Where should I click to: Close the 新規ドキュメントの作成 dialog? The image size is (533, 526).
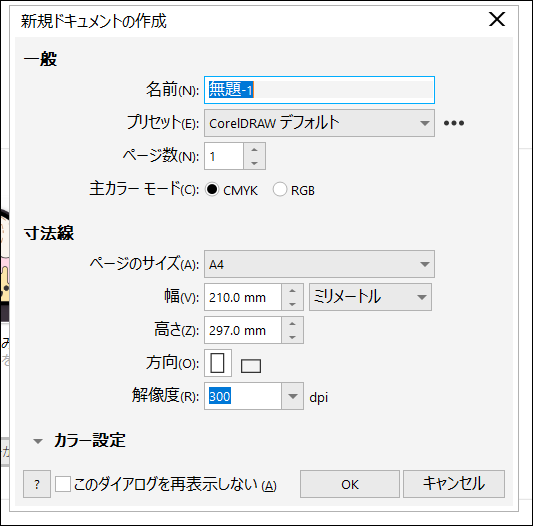click(497, 19)
